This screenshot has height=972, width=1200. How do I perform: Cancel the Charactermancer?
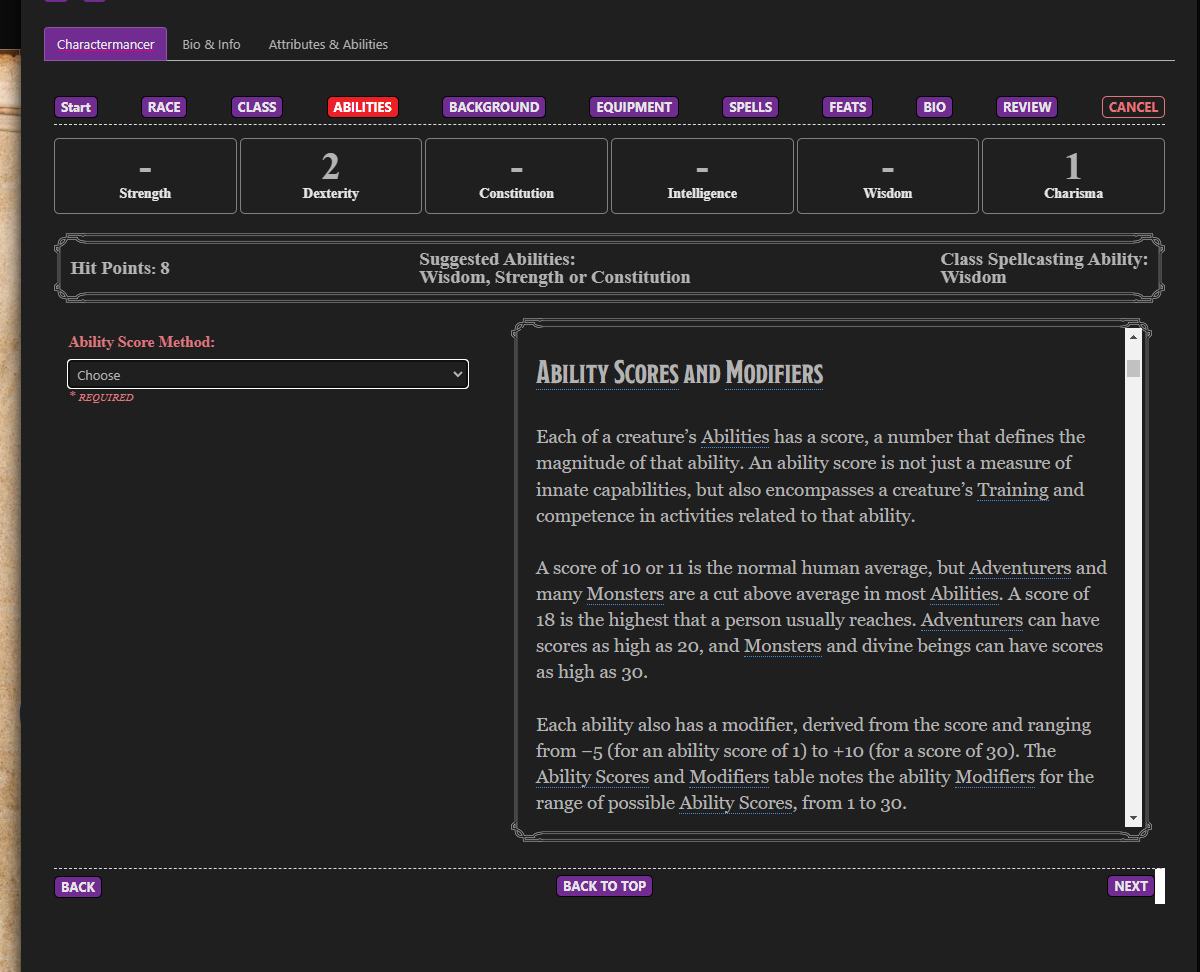[x=1133, y=107]
